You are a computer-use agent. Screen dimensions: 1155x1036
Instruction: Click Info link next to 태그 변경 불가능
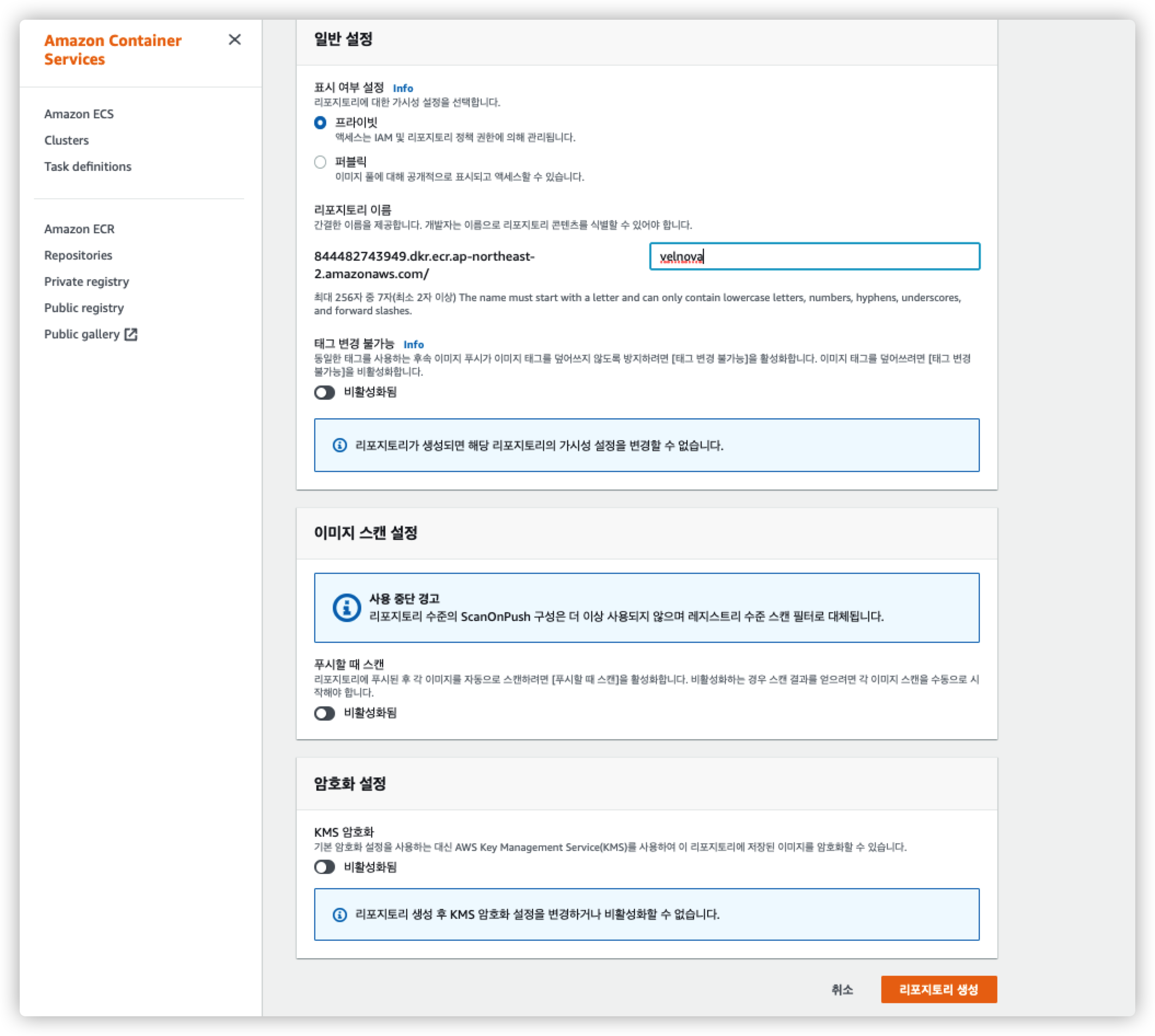(x=413, y=344)
